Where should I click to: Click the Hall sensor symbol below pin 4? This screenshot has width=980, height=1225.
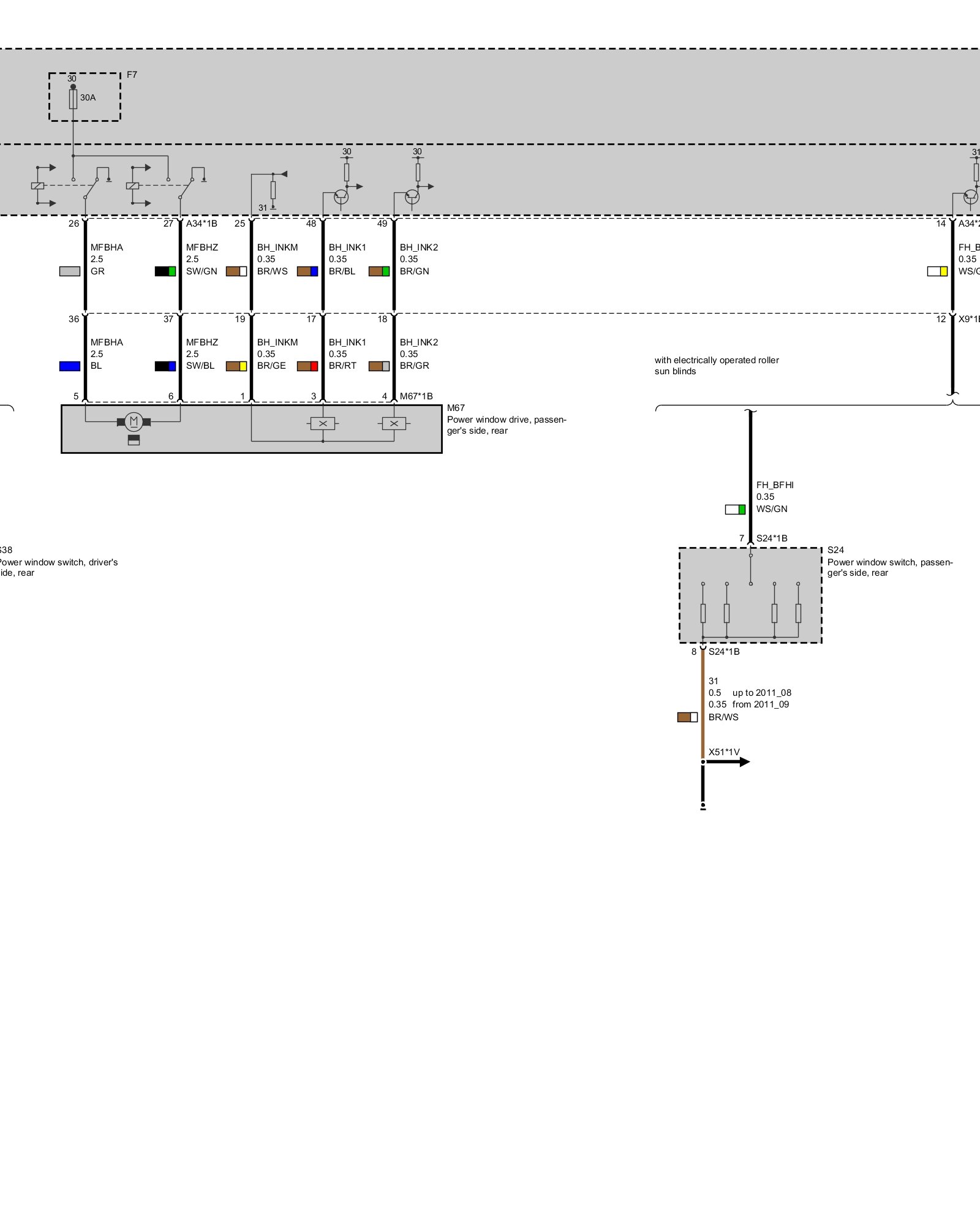pyautogui.click(x=394, y=423)
